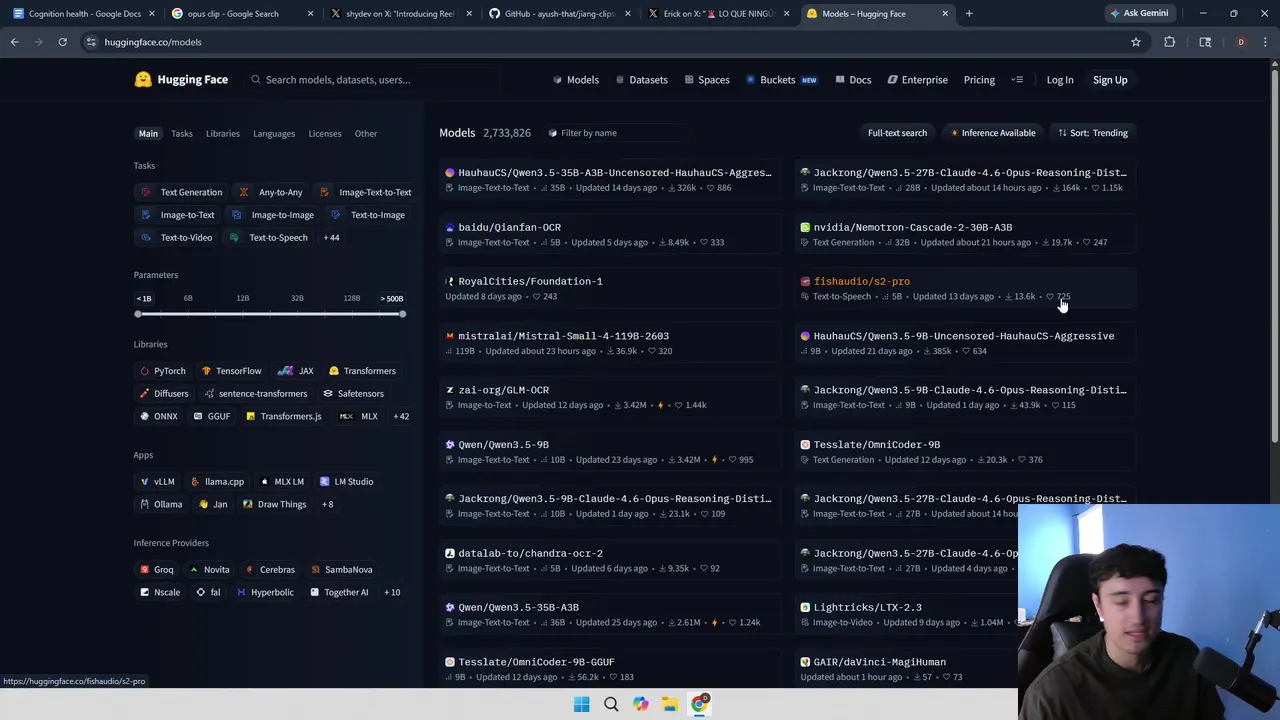
Task: Open the navigation more-options menu icon
Action: pos(1017,80)
